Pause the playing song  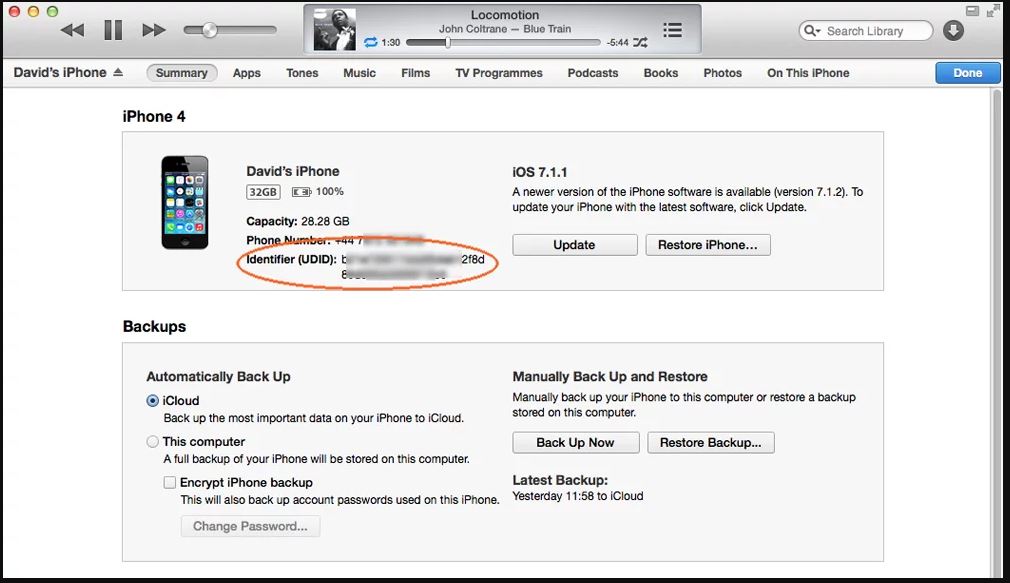113,30
